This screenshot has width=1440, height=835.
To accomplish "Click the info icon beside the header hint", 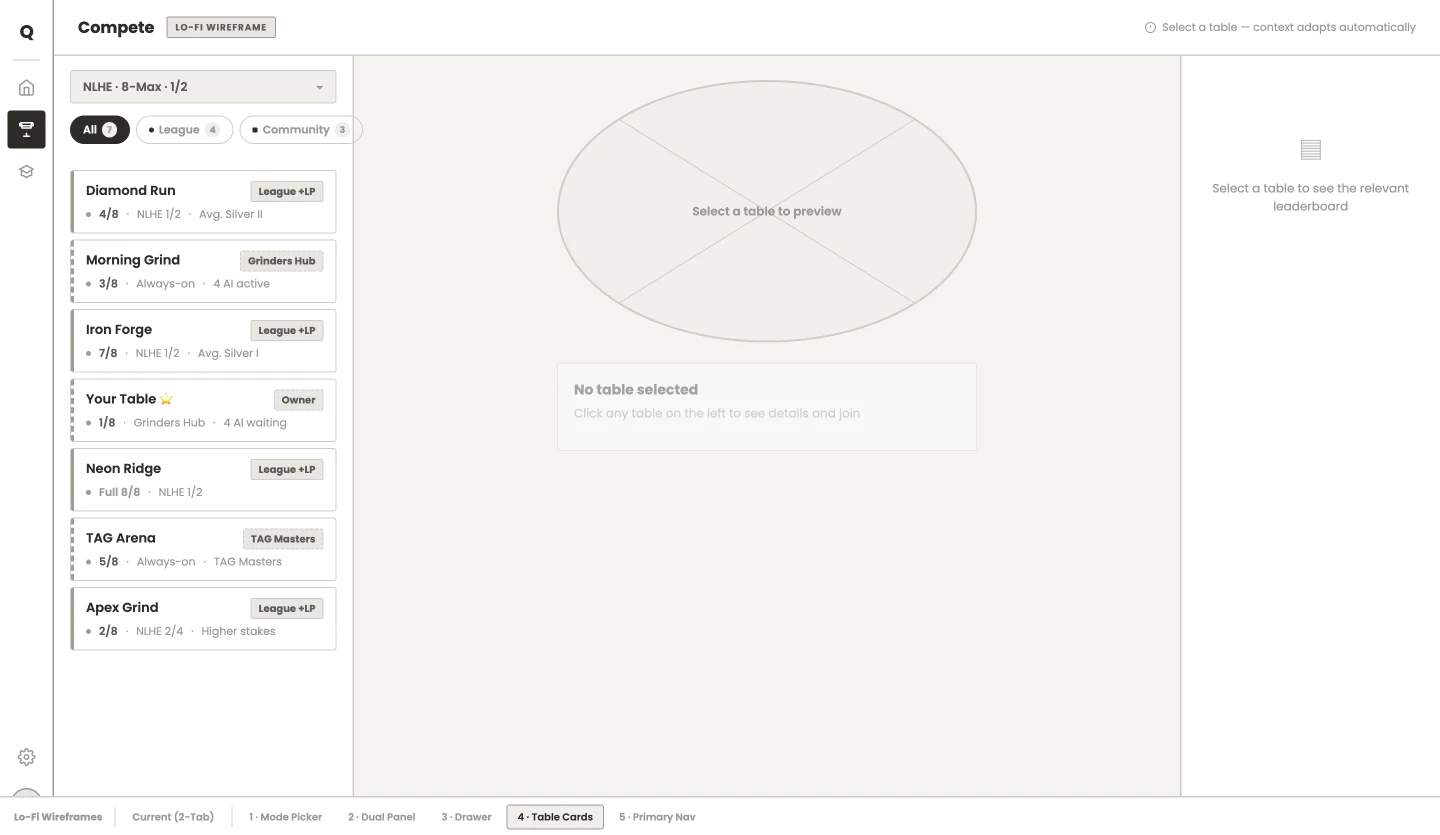I will (x=1150, y=28).
